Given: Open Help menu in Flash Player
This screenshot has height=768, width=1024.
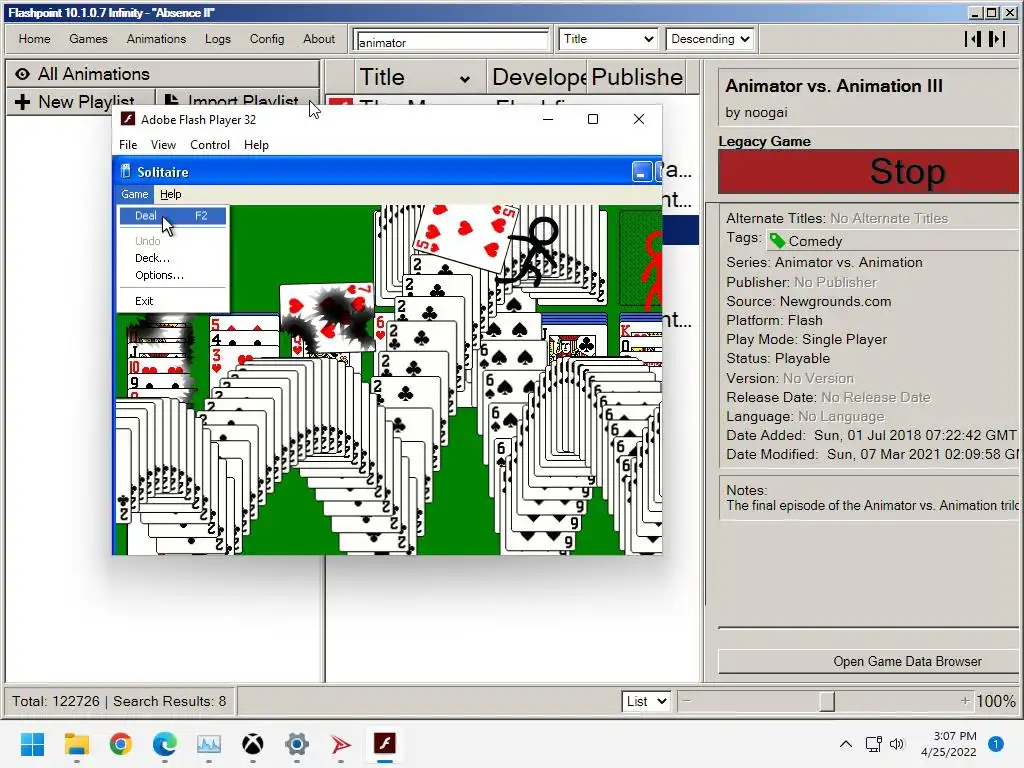Looking at the screenshot, I should tap(256, 145).
